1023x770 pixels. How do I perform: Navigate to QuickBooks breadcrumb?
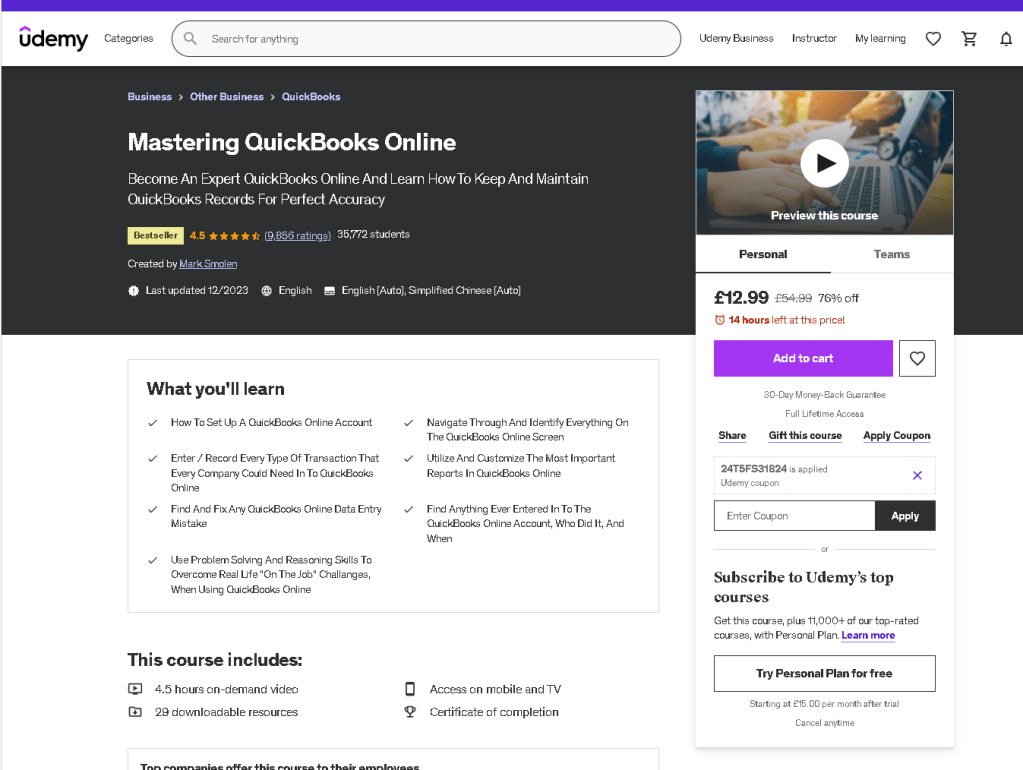[311, 97]
